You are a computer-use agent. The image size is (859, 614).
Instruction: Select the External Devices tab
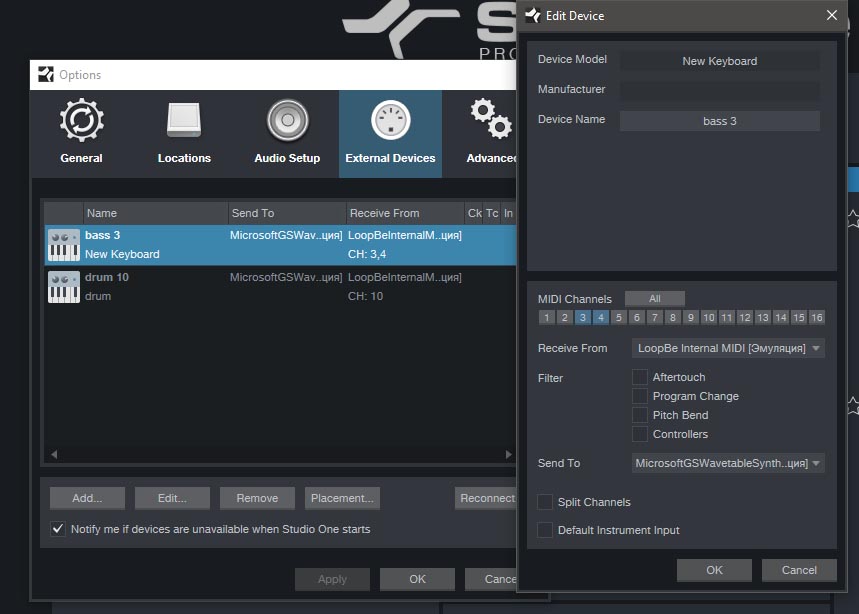(390, 133)
